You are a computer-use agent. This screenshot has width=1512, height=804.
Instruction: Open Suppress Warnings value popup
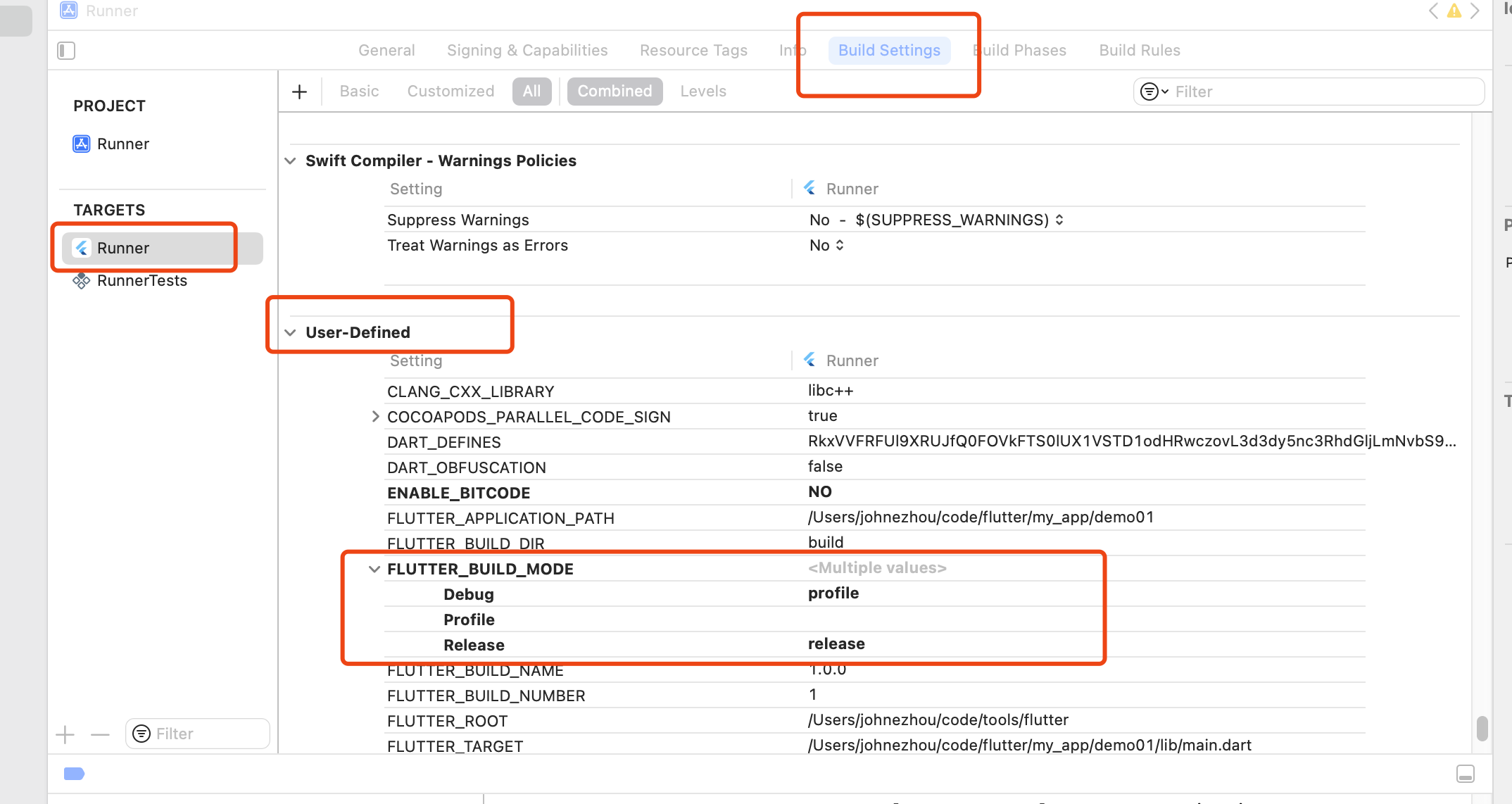(x=936, y=220)
